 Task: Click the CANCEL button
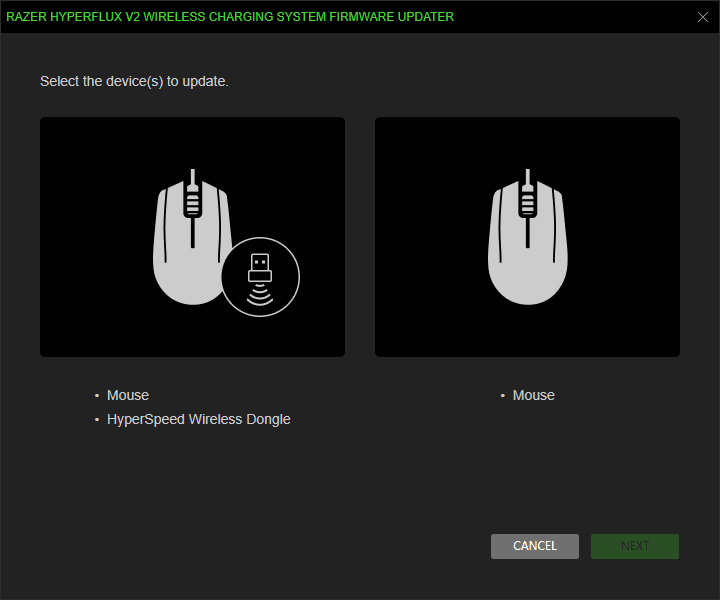point(534,546)
